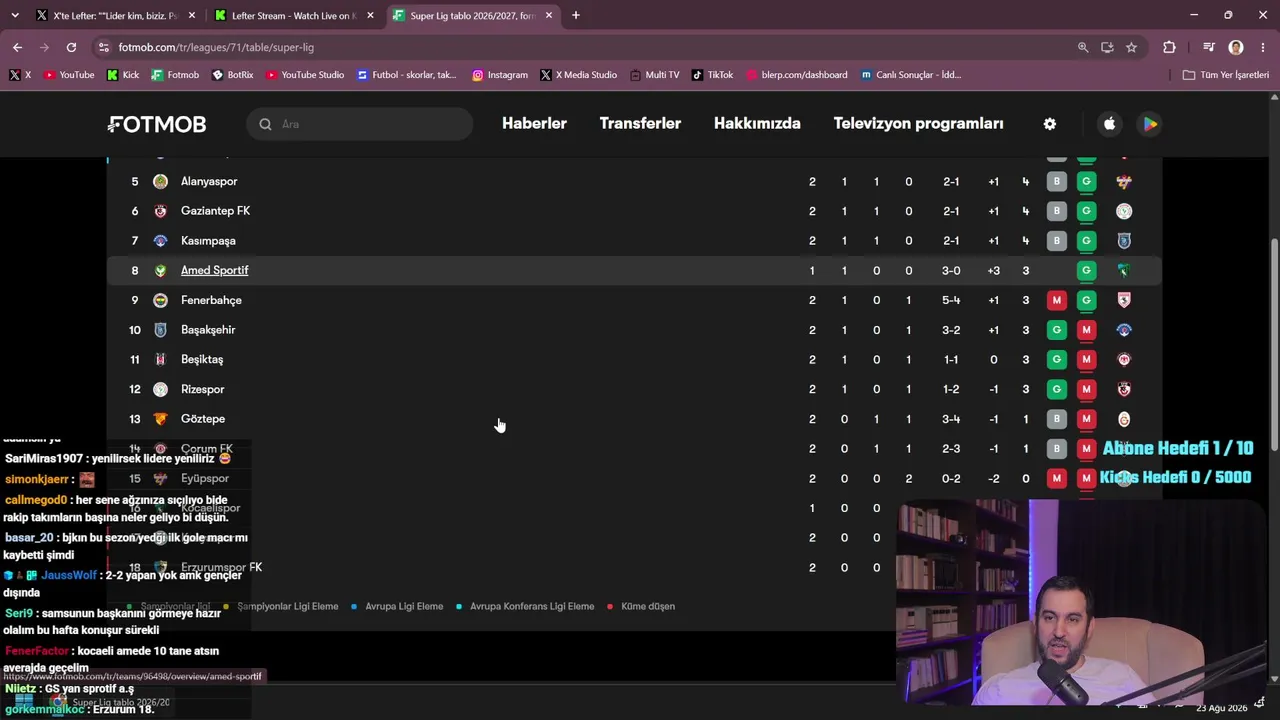Click the +3 goal difference for Amed Sportif
This screenshot has height=720, width=1280.
pos(993,270)
